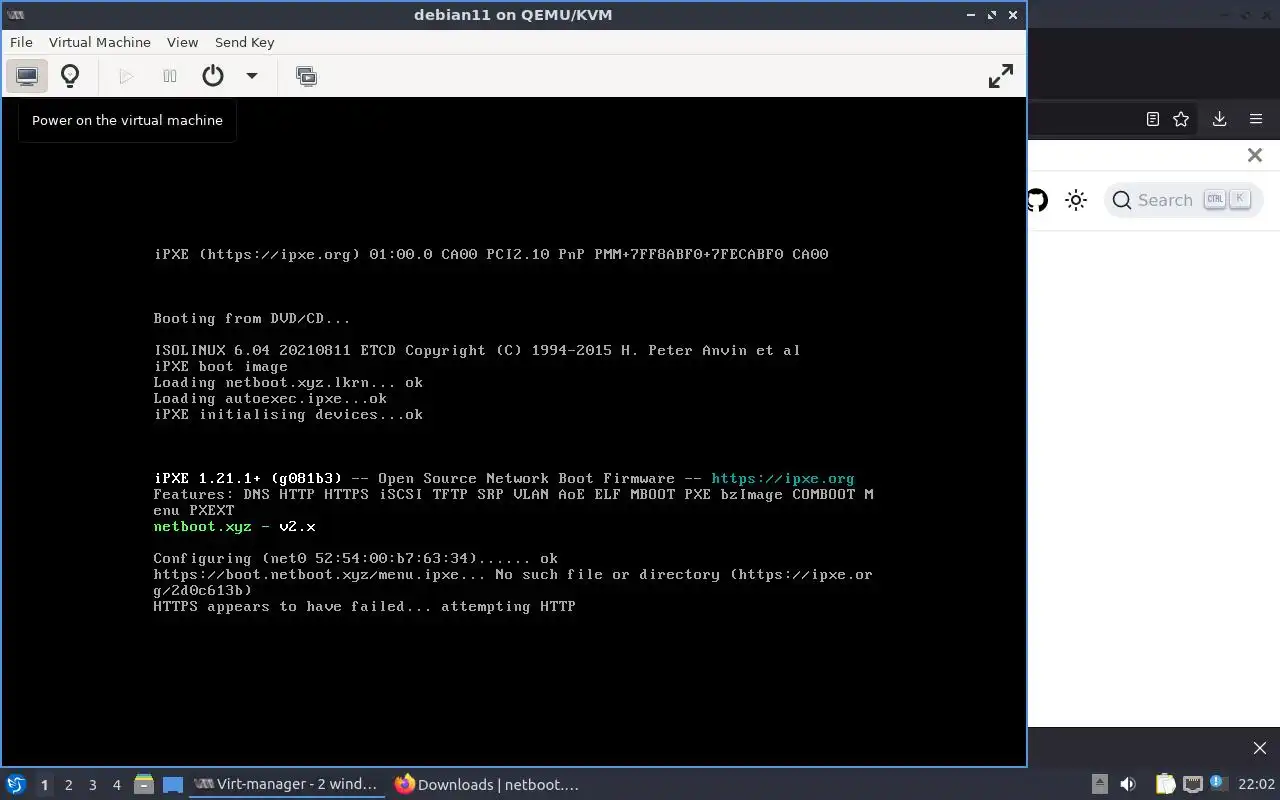Click 'Loading autoexec.ipxe...ok' console line
This screenshot has height=800, width=1280.
coord(270,398)
